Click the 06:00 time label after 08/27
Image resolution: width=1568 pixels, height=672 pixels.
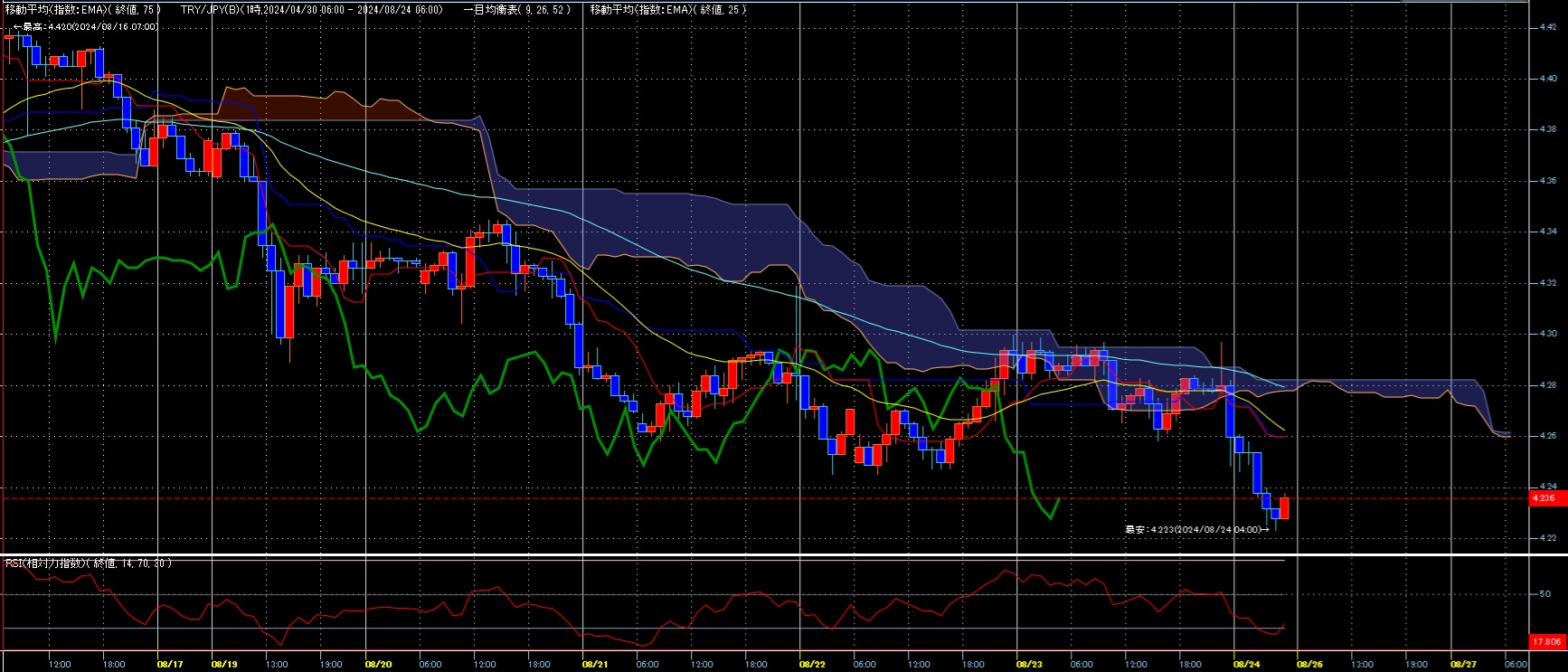tap(1516, 664)
